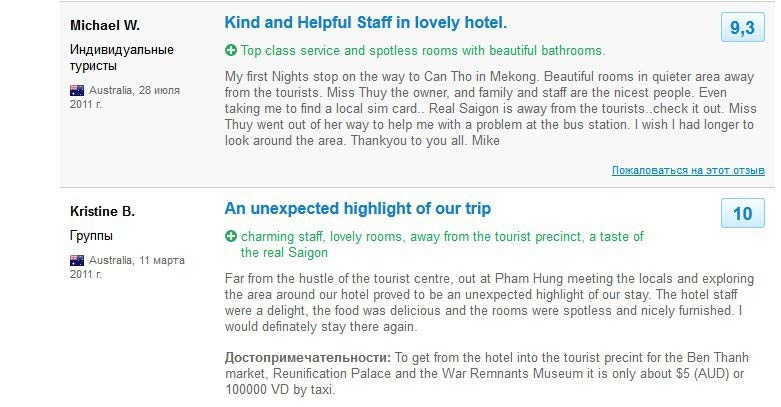Click the Australian flag beside Michael W.'s review date
Viewport: 781px width, 407px height.
(77, 90)
